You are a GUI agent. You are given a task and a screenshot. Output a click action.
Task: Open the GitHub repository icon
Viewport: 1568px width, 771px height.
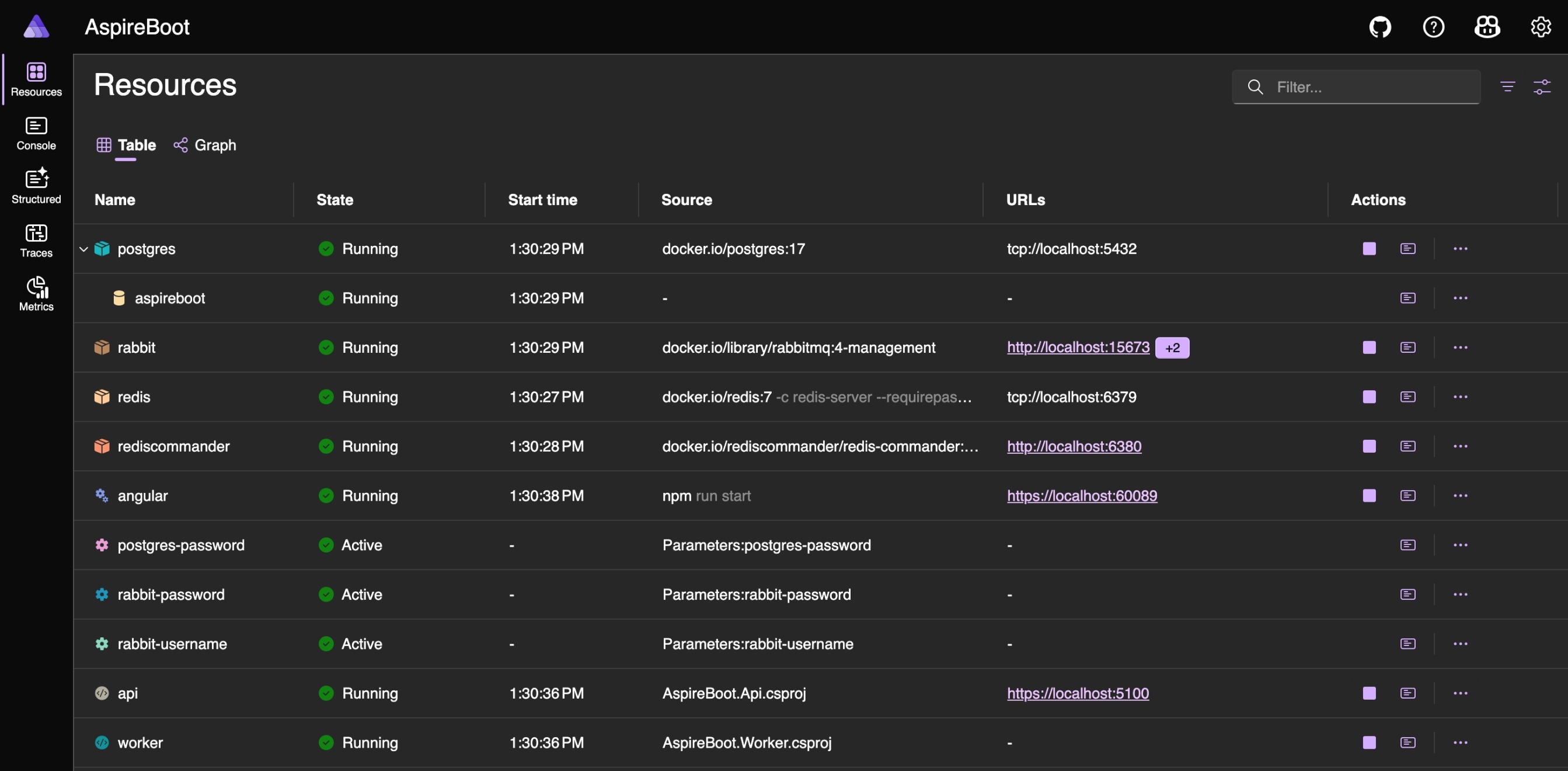click(x=1380, y=27)
